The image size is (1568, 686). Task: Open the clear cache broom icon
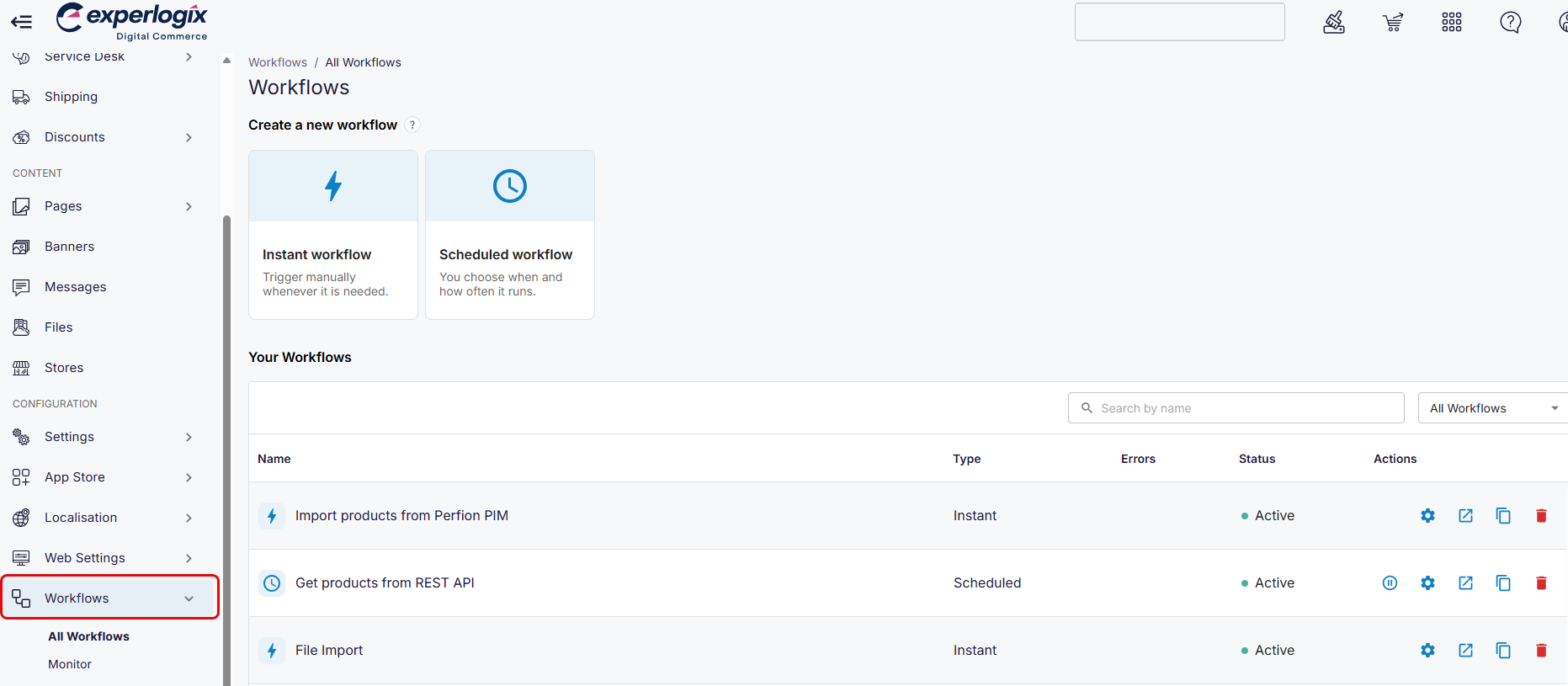(x=1334, y=22)
